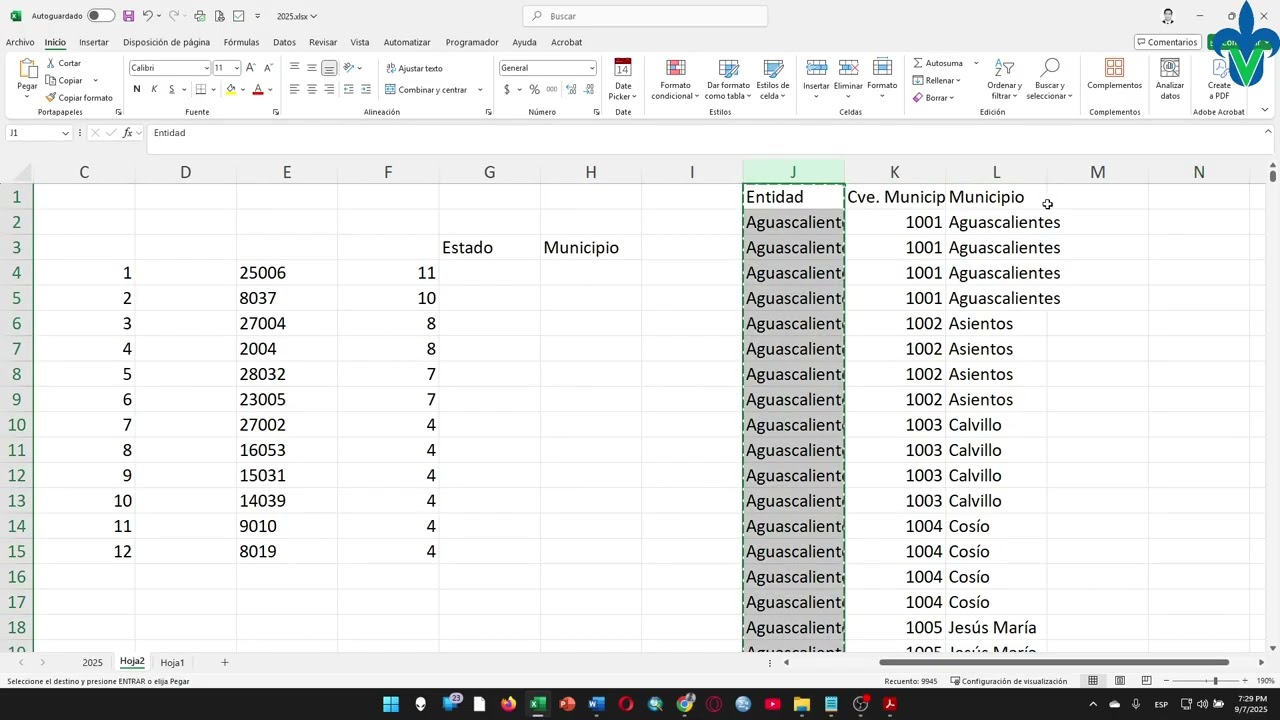Click the fill color yellow swatch
Screen dimensions: 1280x720
coord(231,89)
